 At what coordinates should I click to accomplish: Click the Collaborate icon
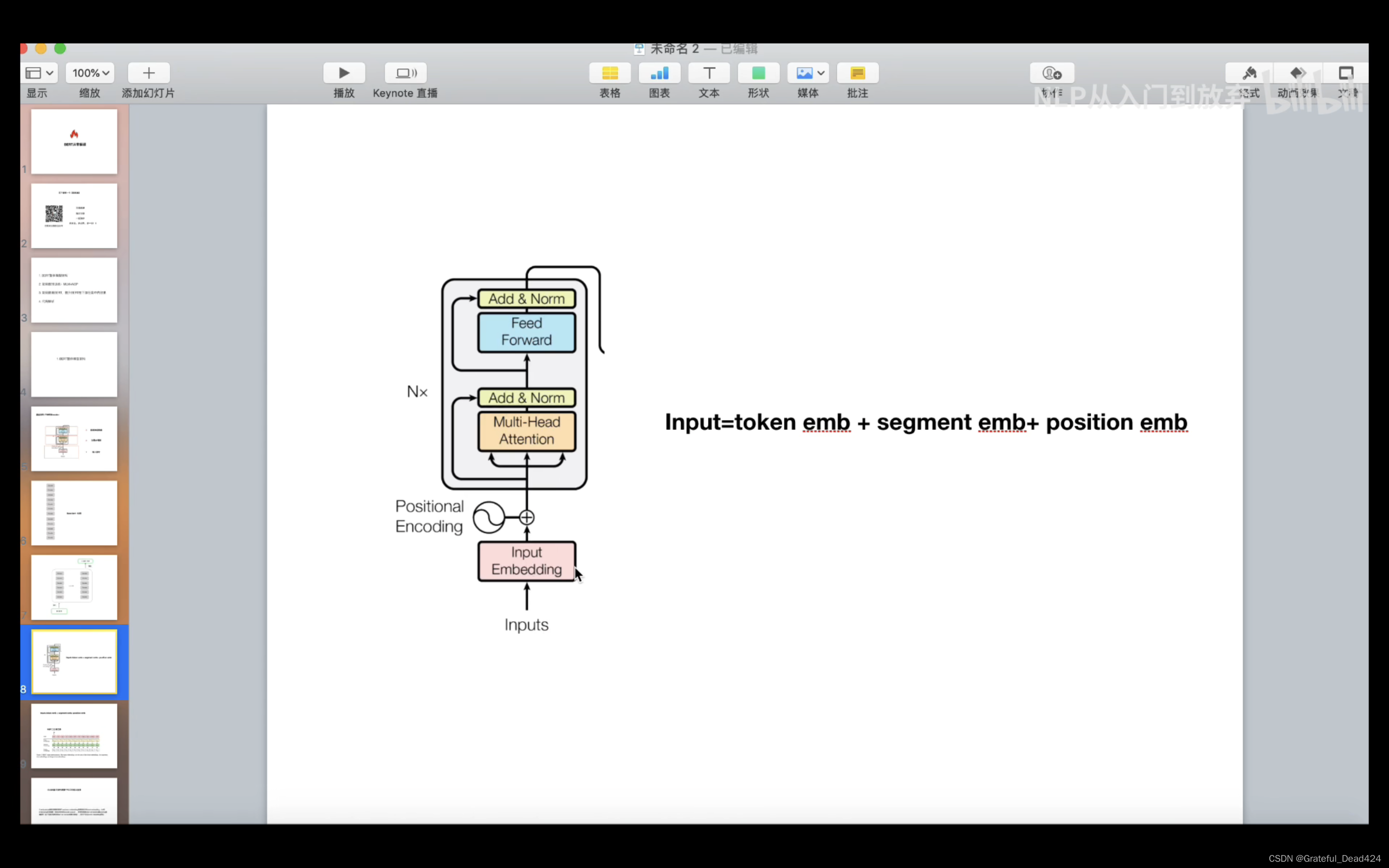click(1051, 73)
